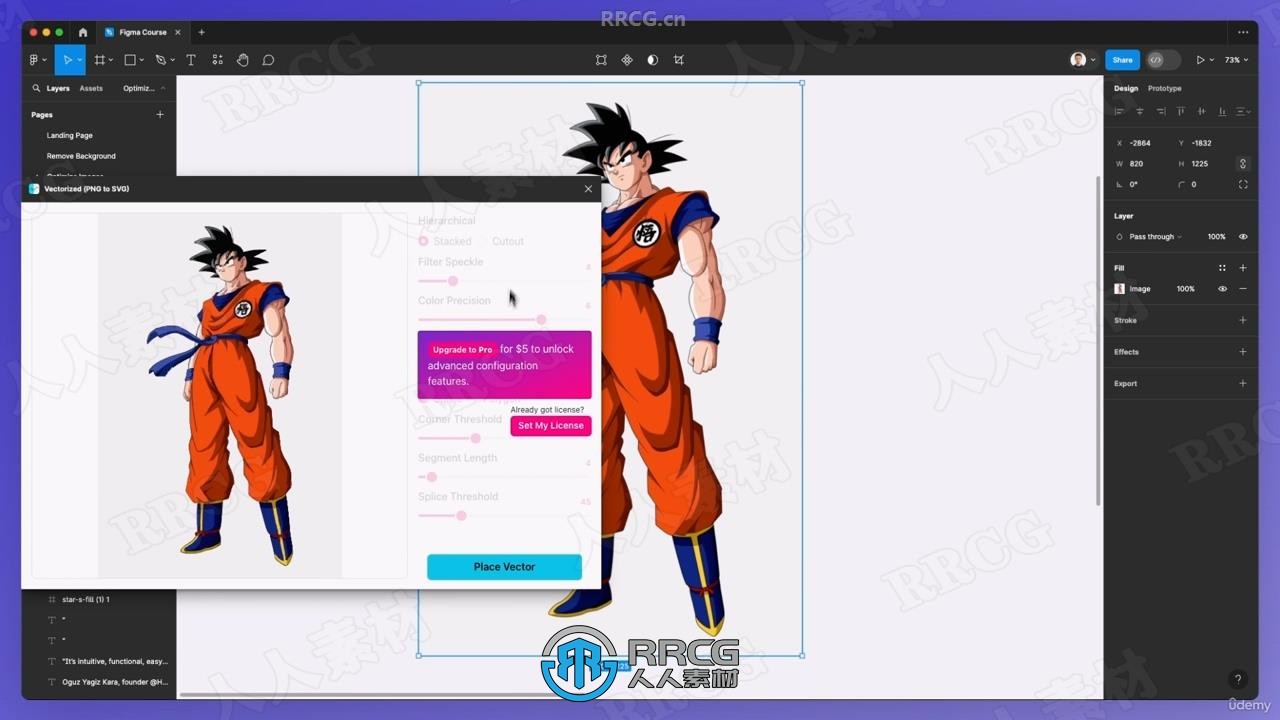Click the Crop image icon
This screenshot has width=1280, height=720.
679,60
